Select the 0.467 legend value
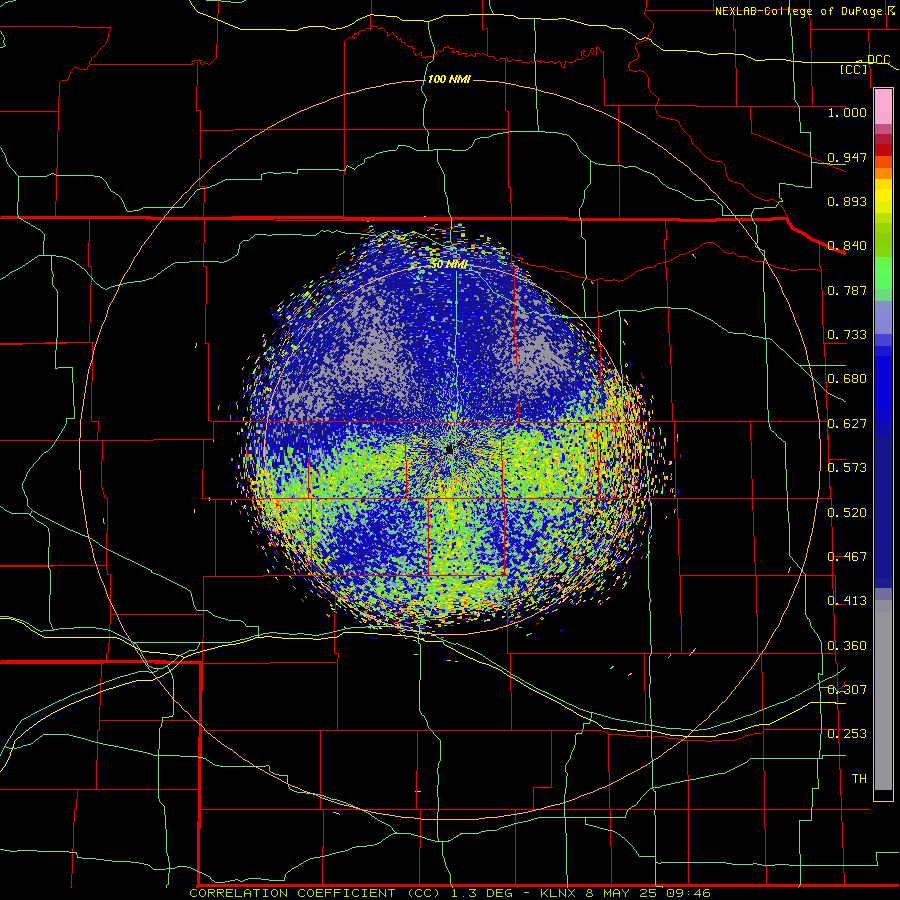The image size is (900, 900). pyautogui.click(x=847, y=557)
